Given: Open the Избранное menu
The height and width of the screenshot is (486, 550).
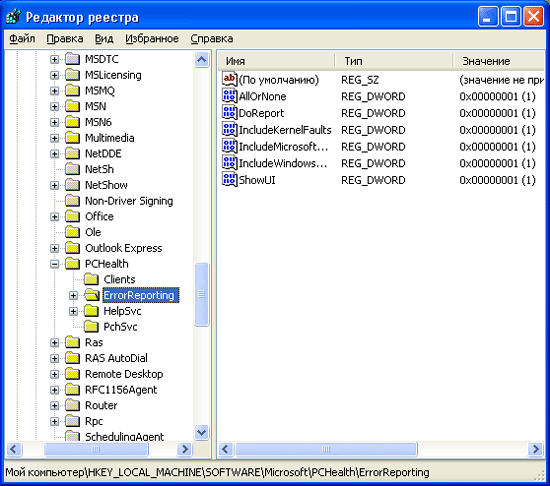Looking at the screenshot, I should 152,38.
